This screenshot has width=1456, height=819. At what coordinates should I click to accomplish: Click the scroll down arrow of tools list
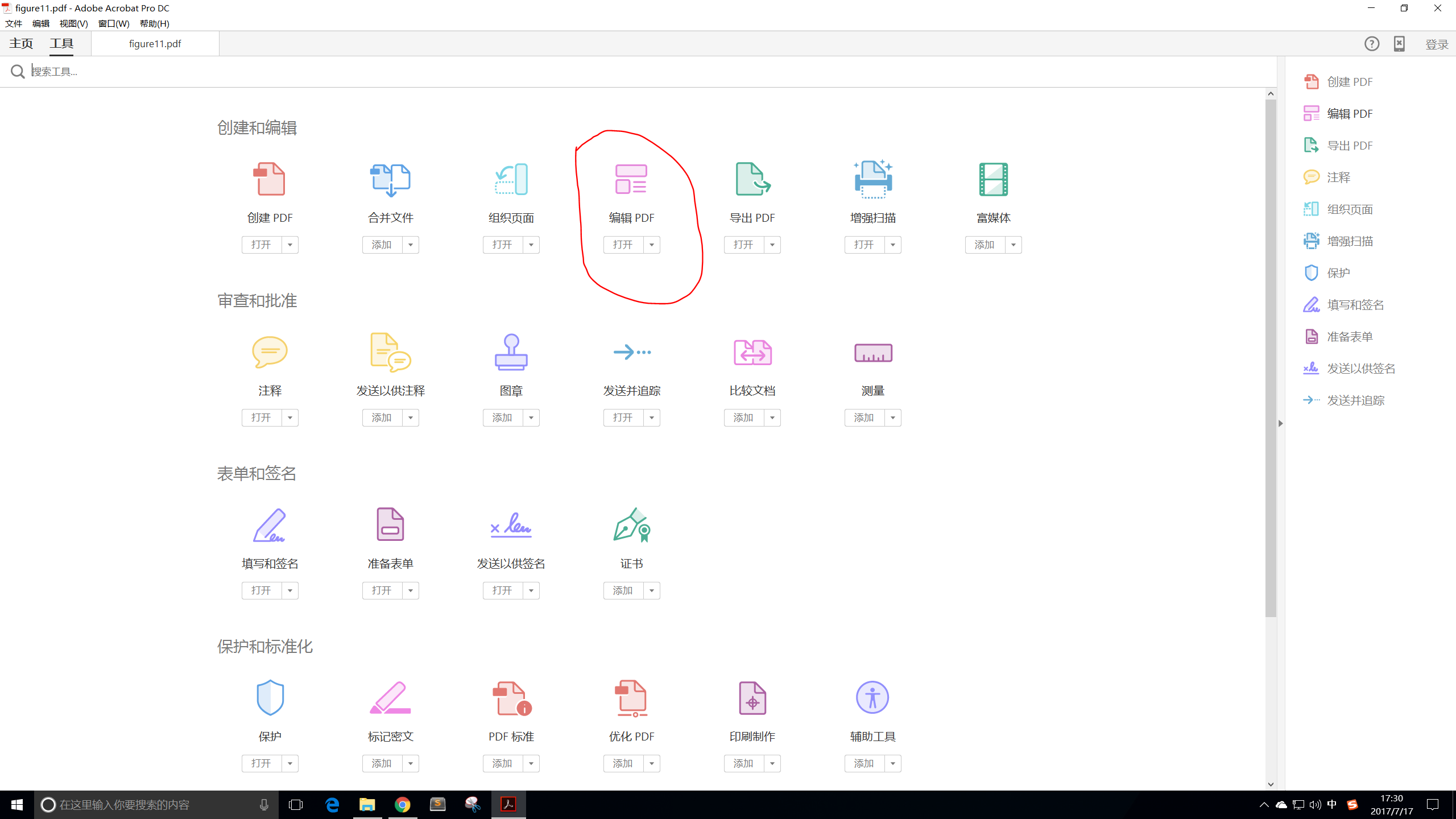click(x=1271, y=784)
